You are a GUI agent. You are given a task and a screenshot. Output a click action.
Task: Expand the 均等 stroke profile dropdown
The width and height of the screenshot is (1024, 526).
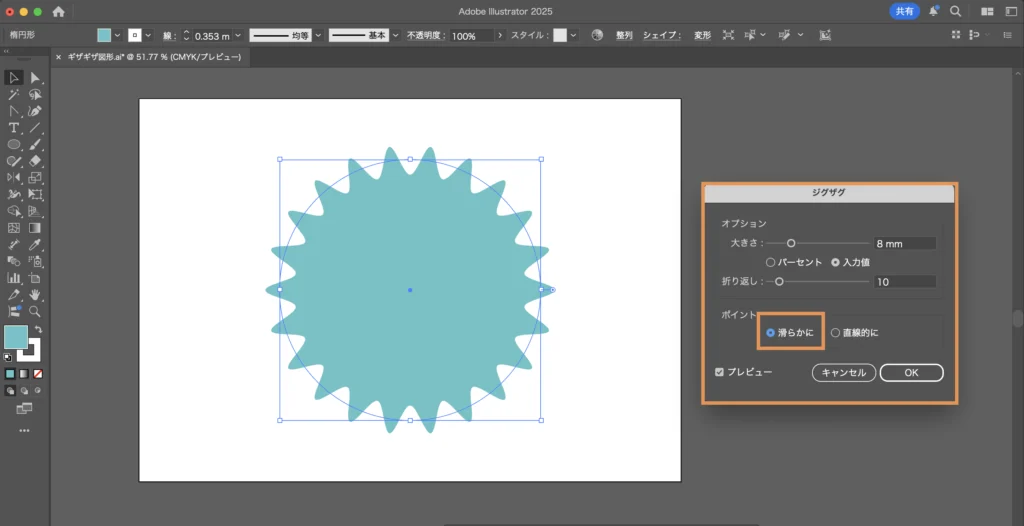319,35
